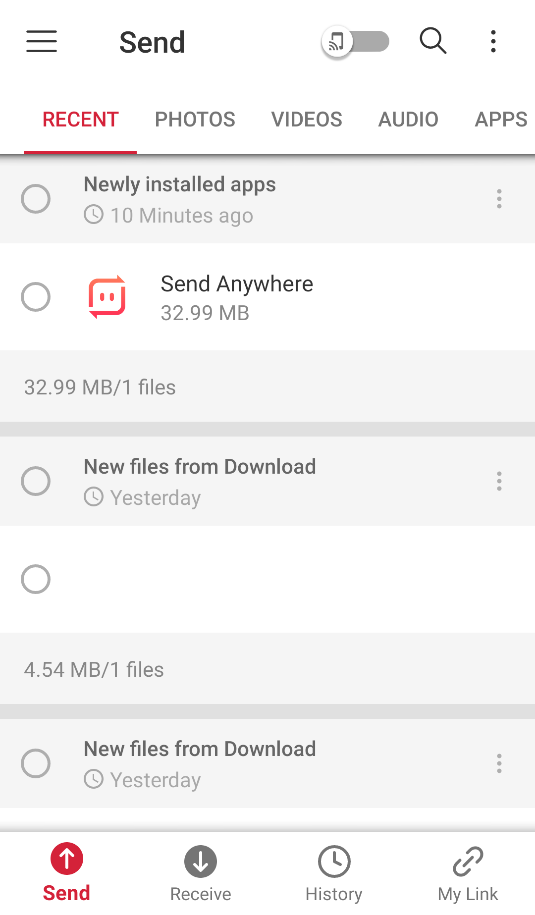Viewport: 535px width, 915px height.
Task: Open the hamburger navigation menu
Action: [41, 41]
